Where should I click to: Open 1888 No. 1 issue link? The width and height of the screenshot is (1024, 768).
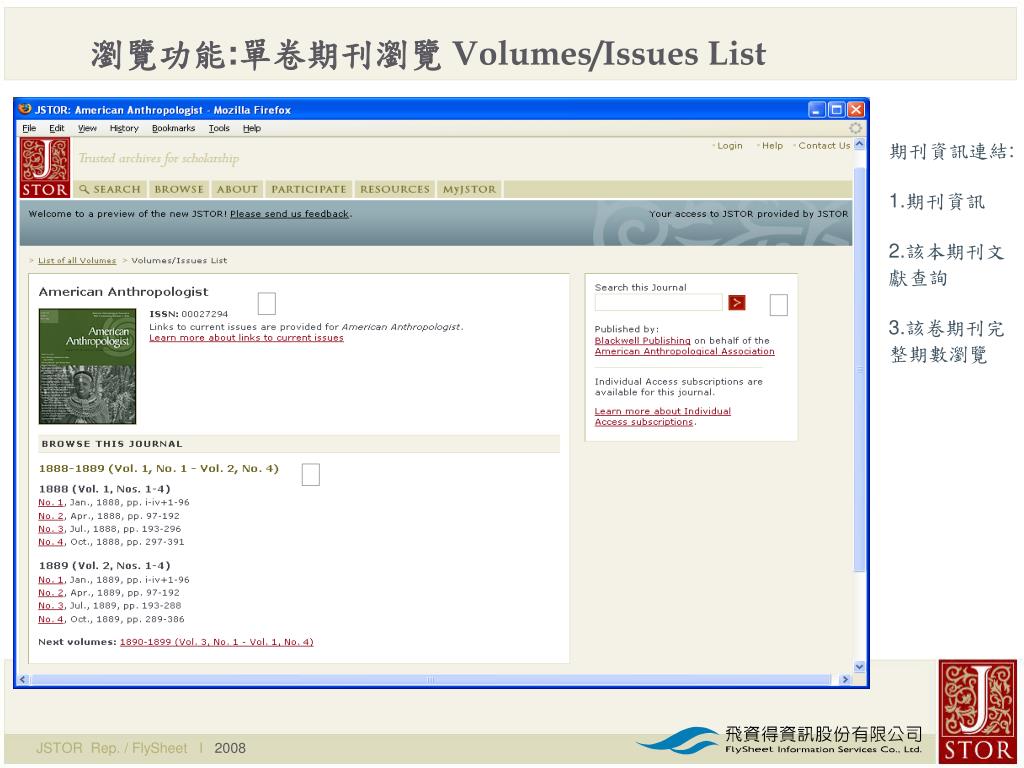[51, 502]
